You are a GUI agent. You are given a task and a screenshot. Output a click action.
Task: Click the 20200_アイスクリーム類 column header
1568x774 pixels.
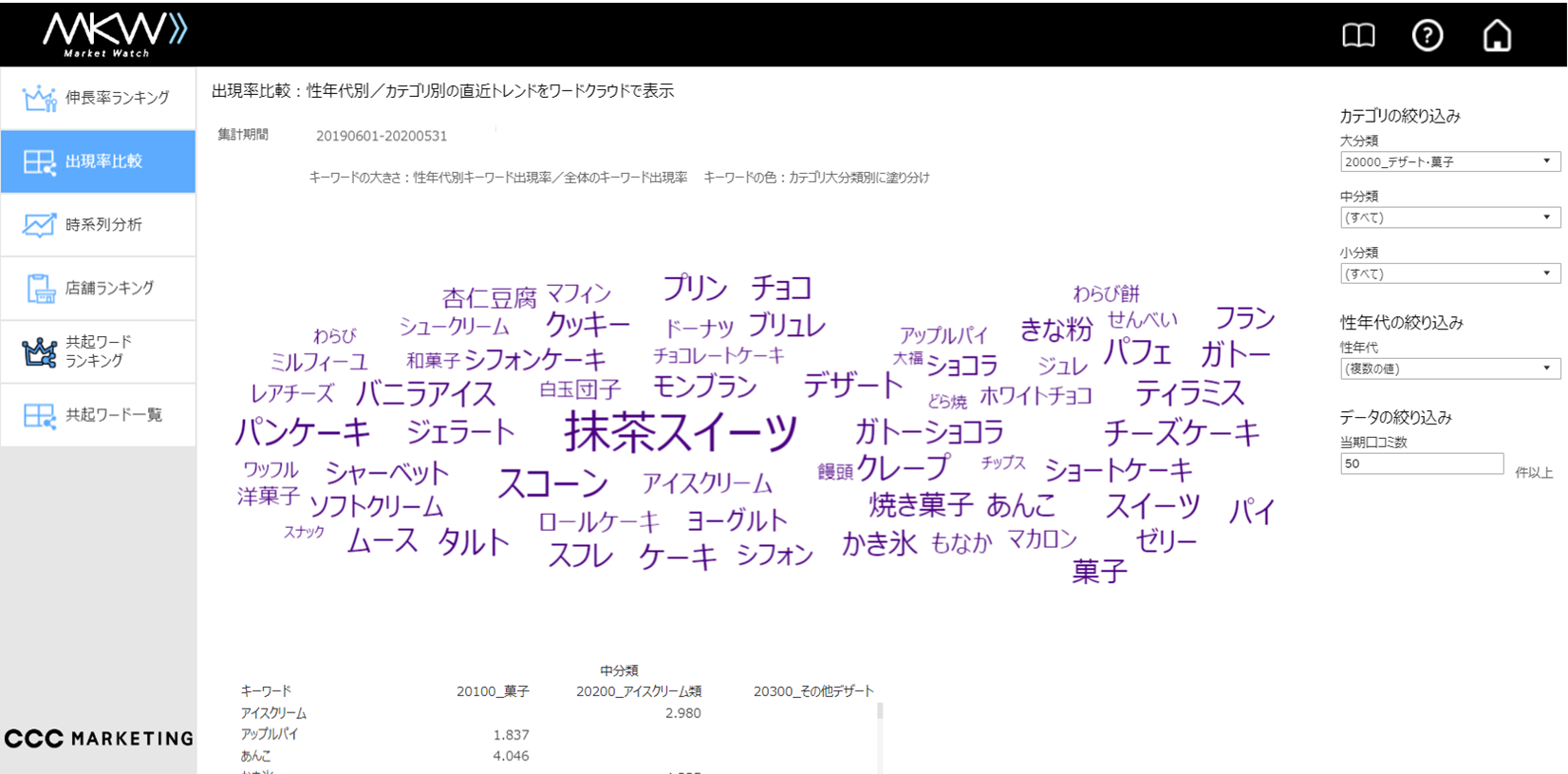[x=638, y=691]
